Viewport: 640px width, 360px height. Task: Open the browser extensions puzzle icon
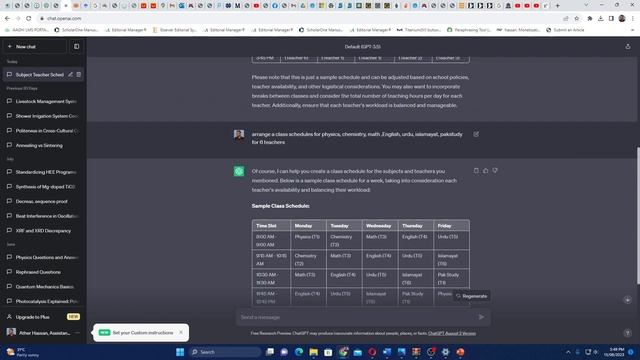pos(590,18)
